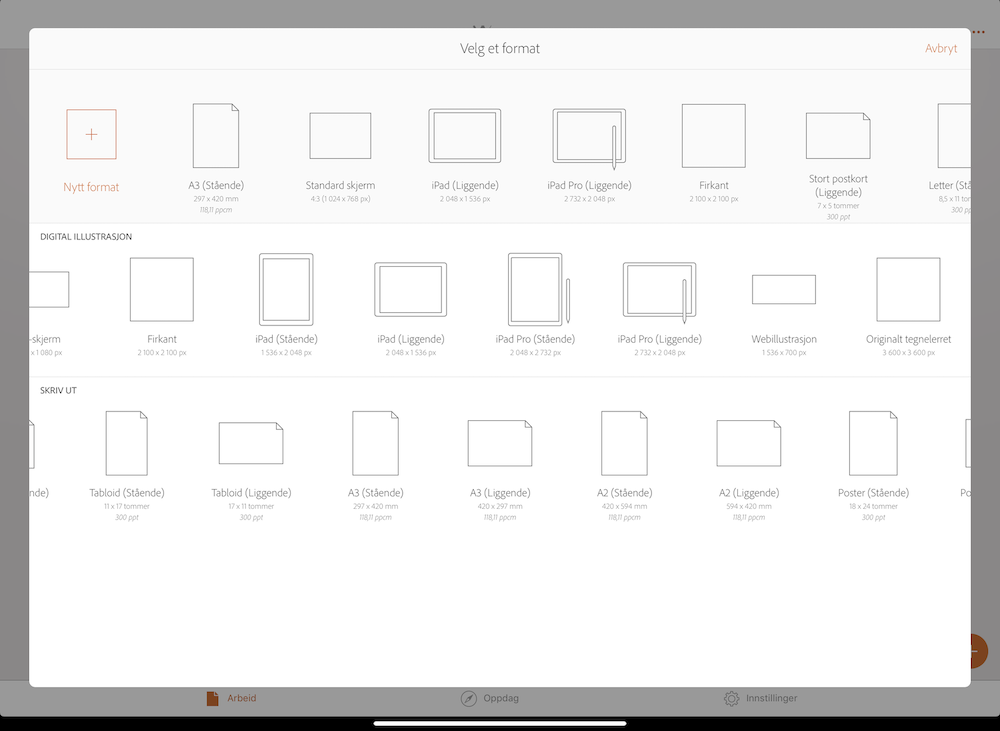Select the Tabloid (Liggende) print format
The image size is (1000, 731).
(251, 471)
